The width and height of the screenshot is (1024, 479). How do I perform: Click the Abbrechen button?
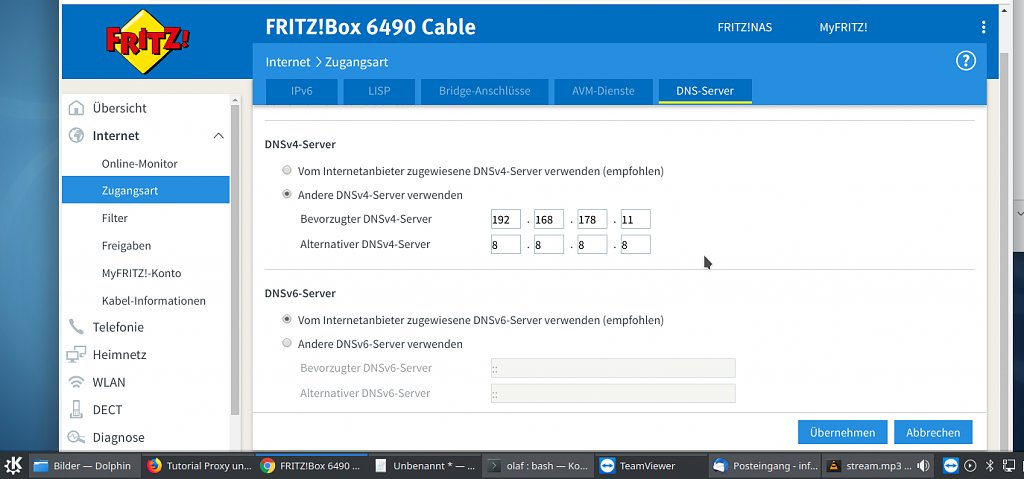click(x=933, y=433)
